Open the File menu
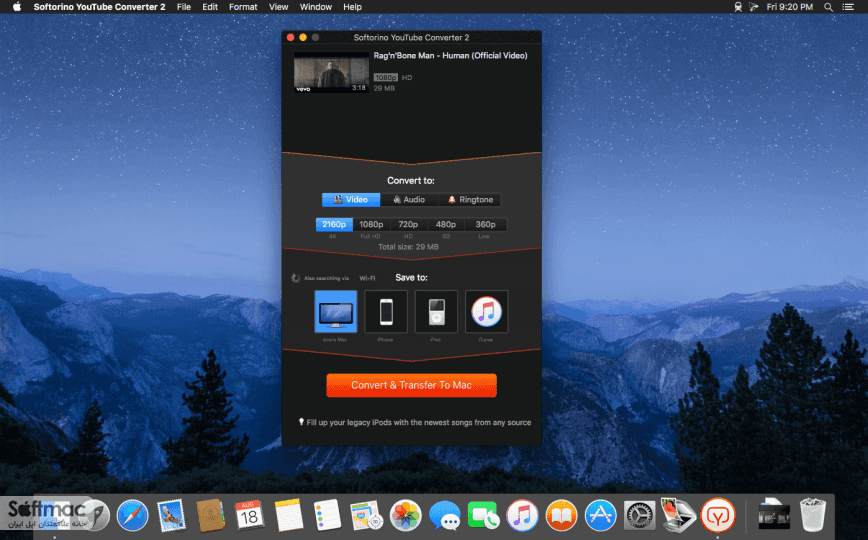868x540 pixels. click(184, 7)
